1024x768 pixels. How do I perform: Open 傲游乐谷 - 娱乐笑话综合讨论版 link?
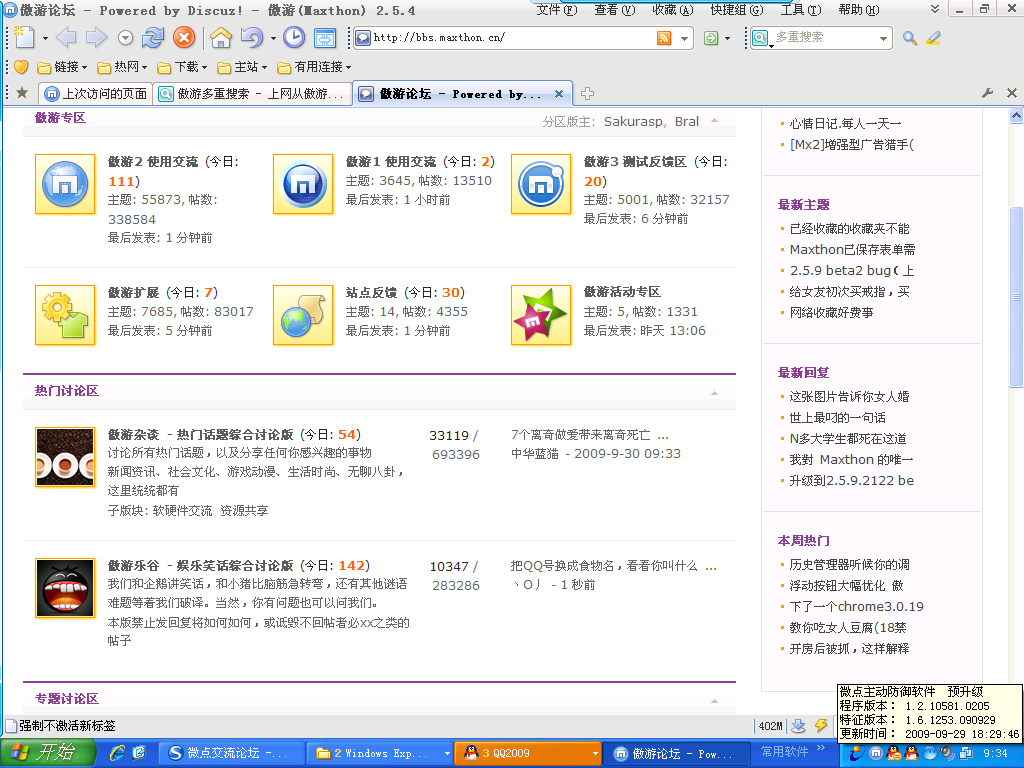(200, 566)
